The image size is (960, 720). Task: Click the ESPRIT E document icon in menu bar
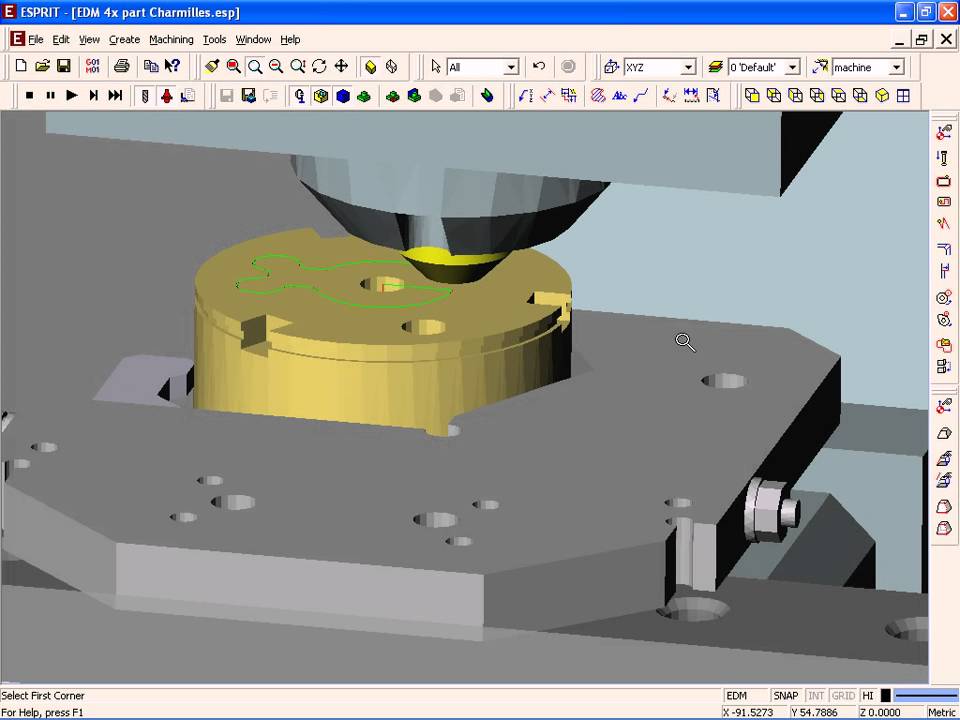coord(17,39)
